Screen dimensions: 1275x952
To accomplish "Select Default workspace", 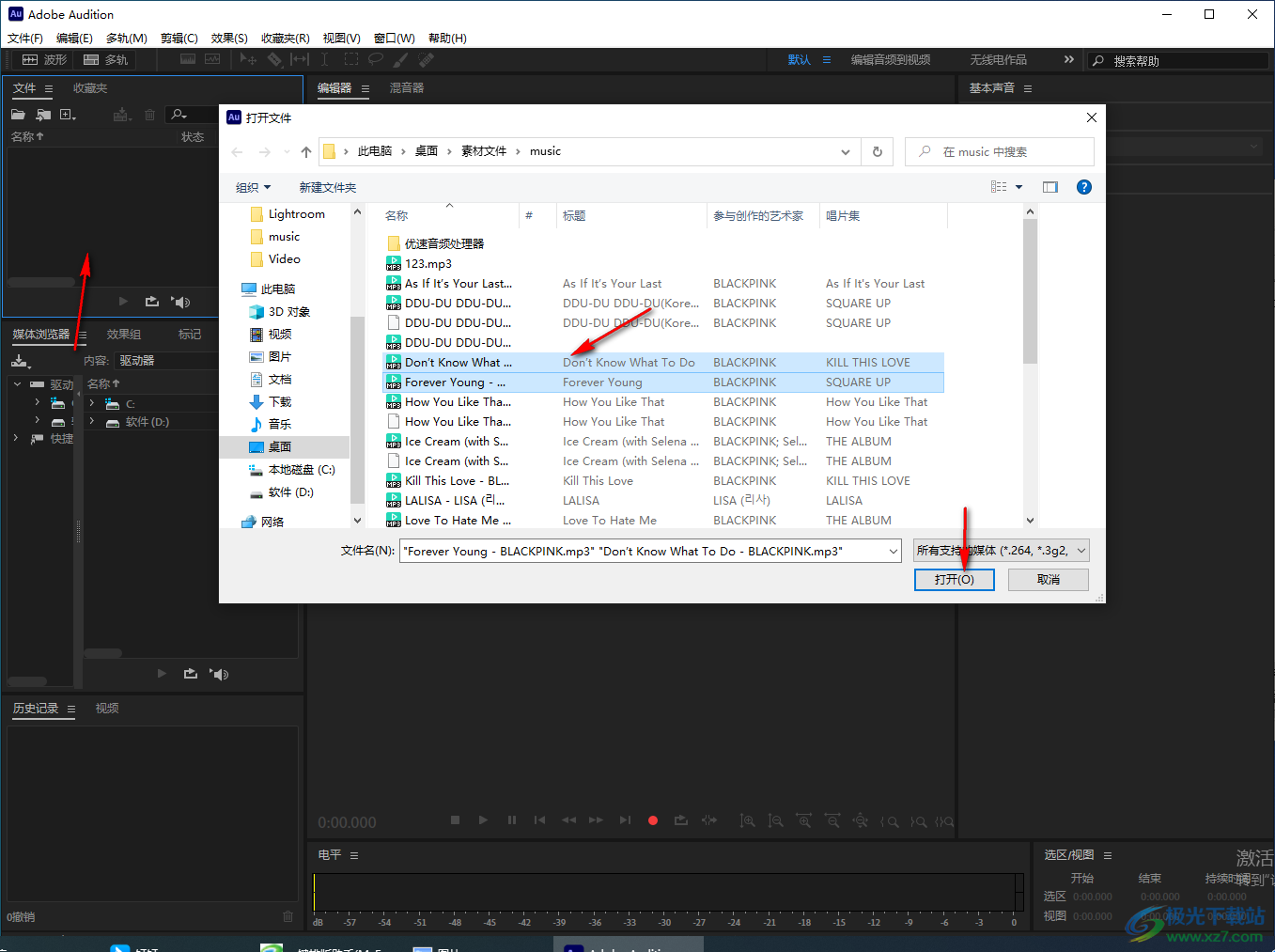I will 800,60.
